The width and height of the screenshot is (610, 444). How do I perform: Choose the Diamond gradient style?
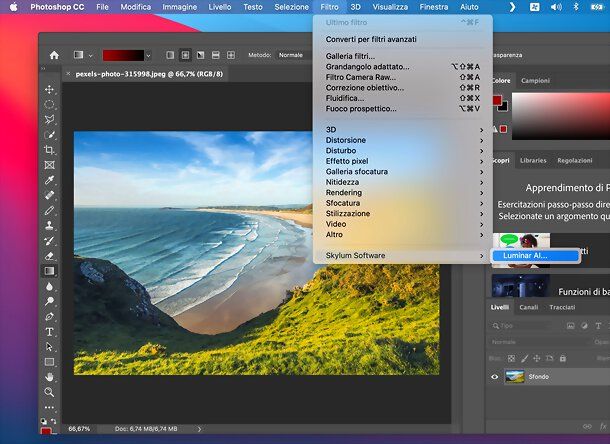tap(231, 55)
